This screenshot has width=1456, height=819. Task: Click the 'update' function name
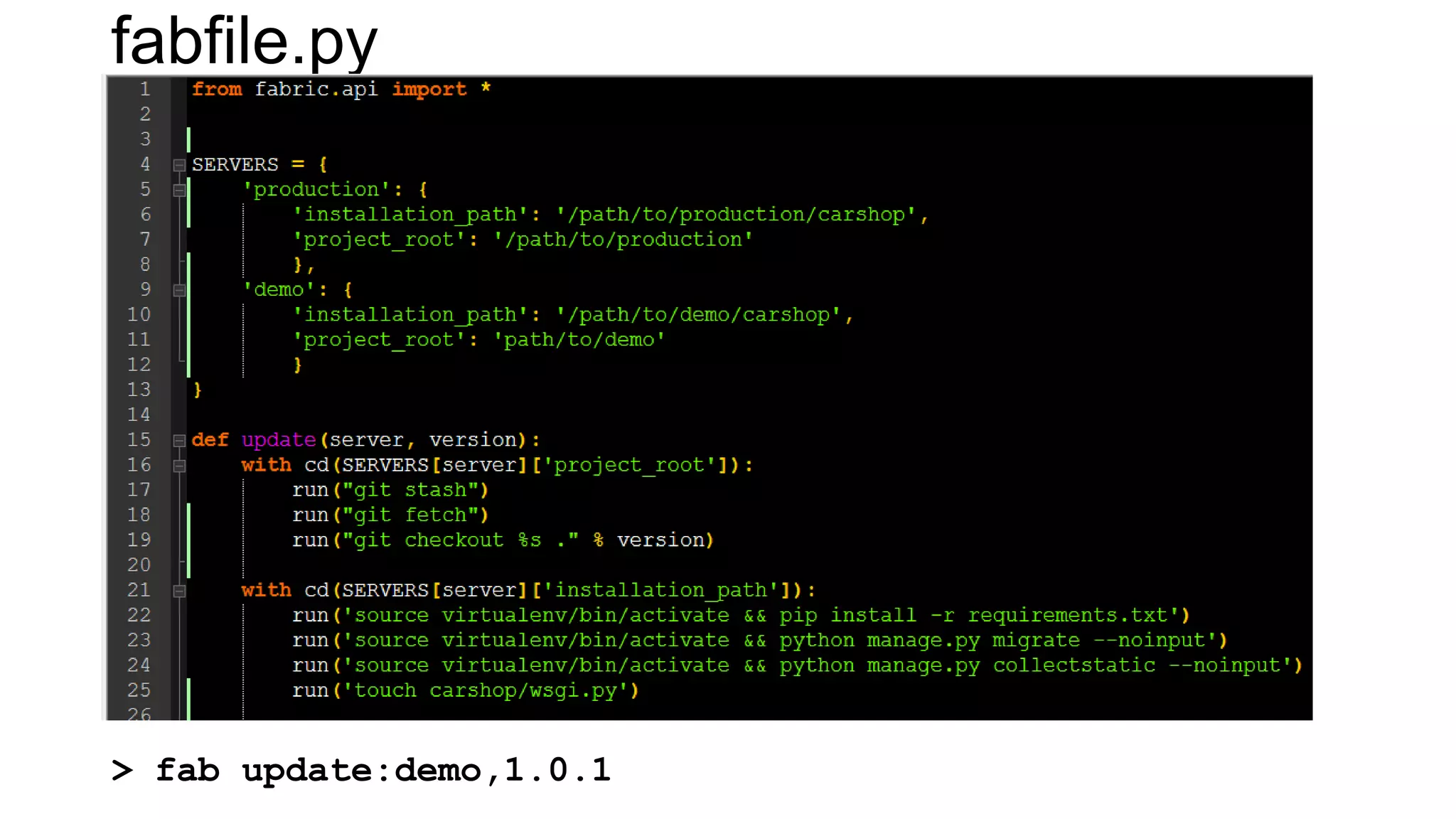[x=279, y=440]
